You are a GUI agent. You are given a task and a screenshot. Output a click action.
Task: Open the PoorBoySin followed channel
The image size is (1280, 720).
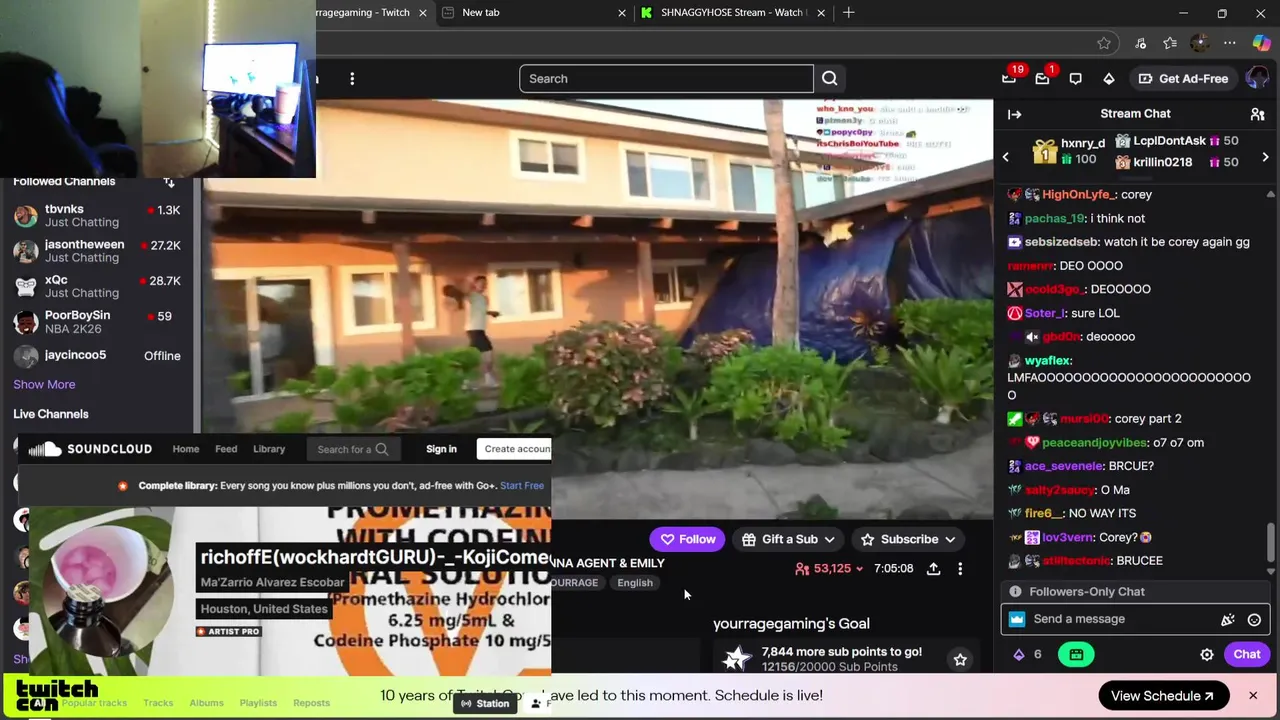(97, 321)
